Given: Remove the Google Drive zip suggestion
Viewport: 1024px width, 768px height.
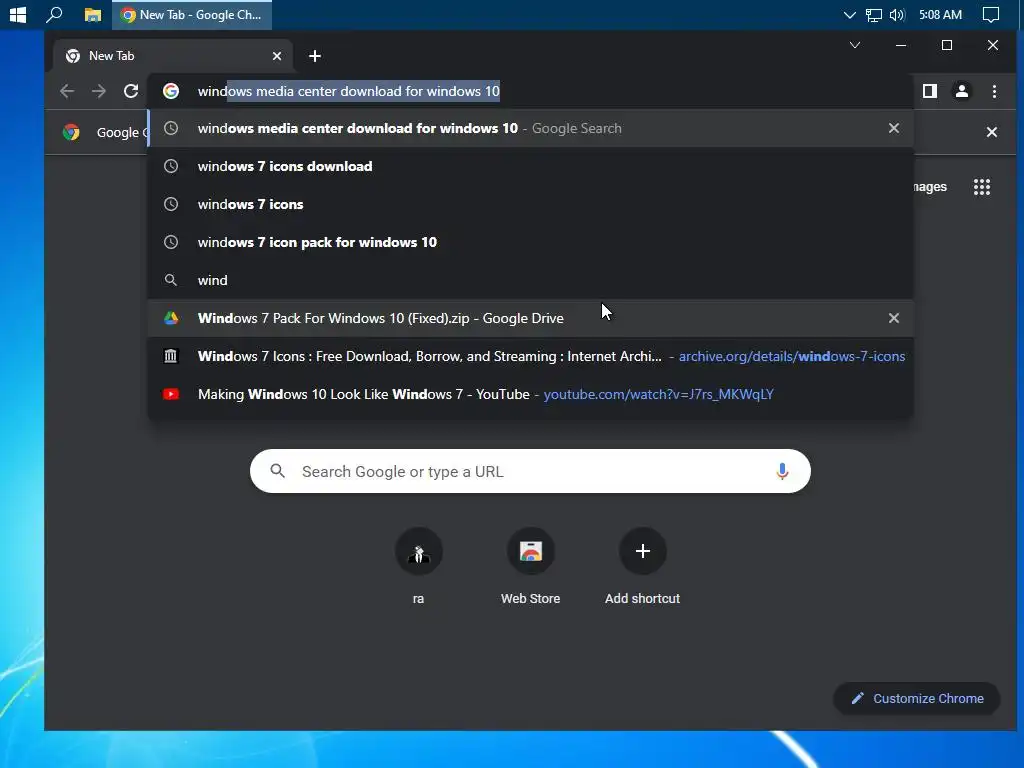Looking at the screenshot, I should tap(893, 318).
